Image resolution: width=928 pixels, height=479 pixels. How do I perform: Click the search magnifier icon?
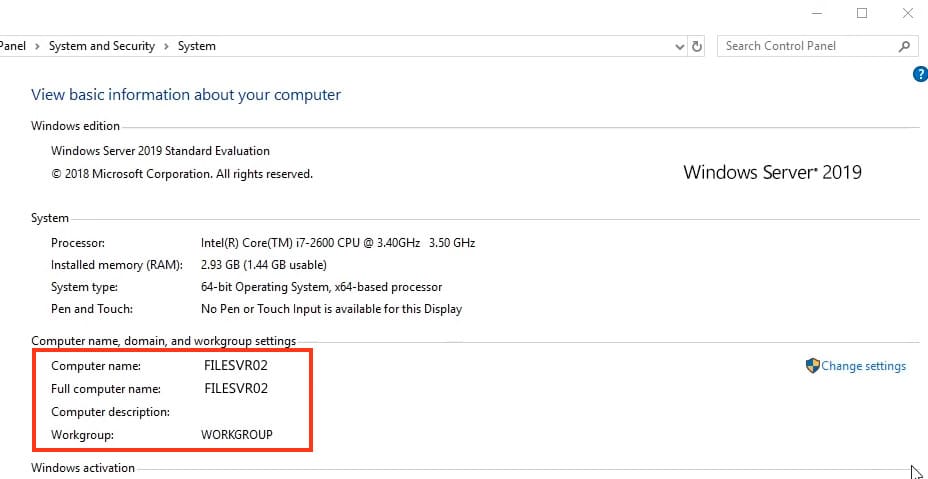click(904, 46)
